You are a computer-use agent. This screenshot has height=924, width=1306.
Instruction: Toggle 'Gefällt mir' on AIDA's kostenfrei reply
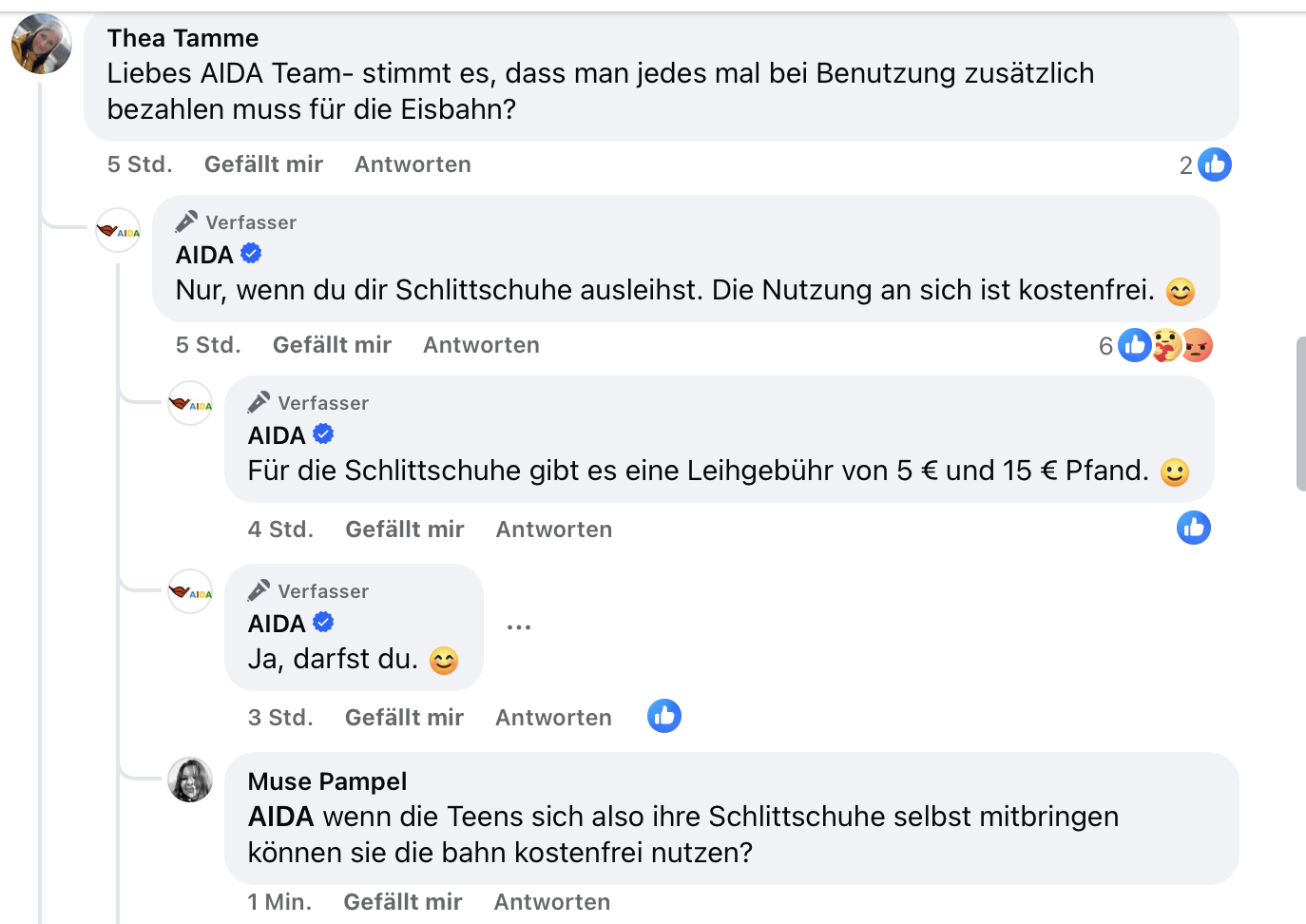332,345
